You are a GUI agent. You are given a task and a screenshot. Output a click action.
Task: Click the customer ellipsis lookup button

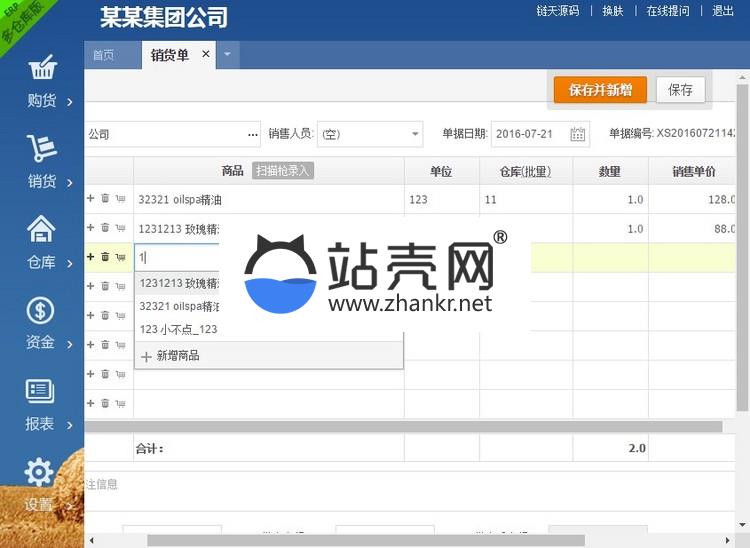(x=253, y=134)
